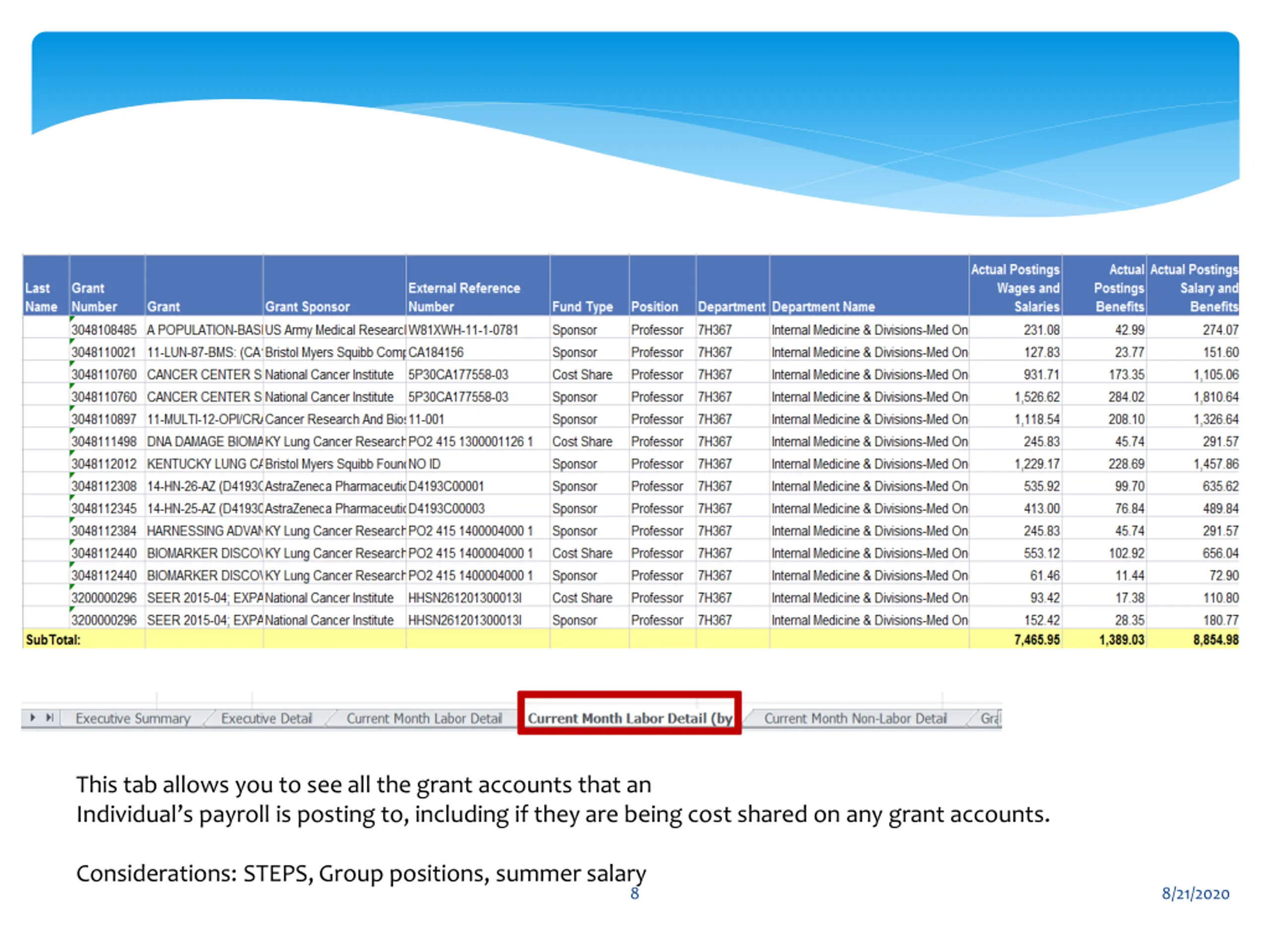1270x952 pixels.
Task: Click wages value 231.08
Action: point(1041,330)
